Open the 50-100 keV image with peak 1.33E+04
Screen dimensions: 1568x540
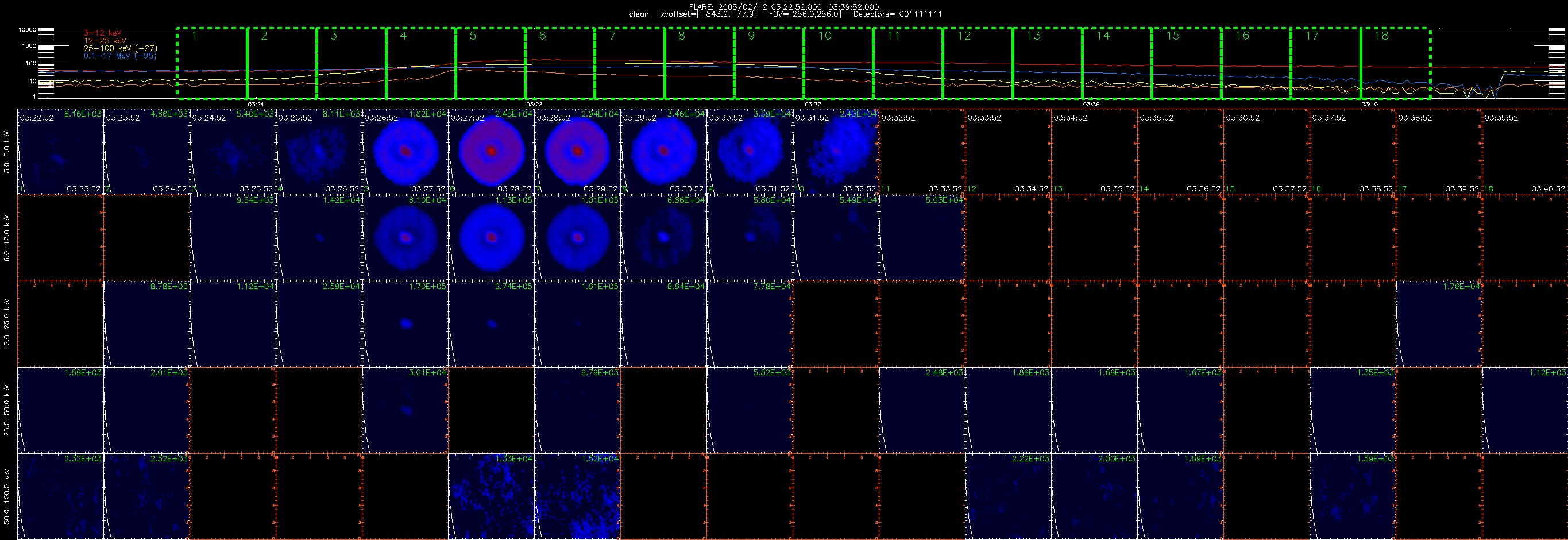tap(491, 496)
